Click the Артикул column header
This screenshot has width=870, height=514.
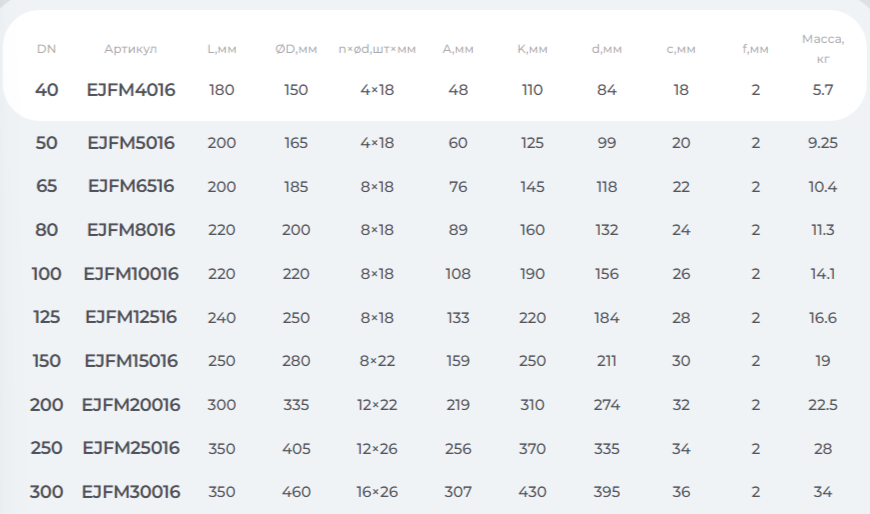pos(131,49)
